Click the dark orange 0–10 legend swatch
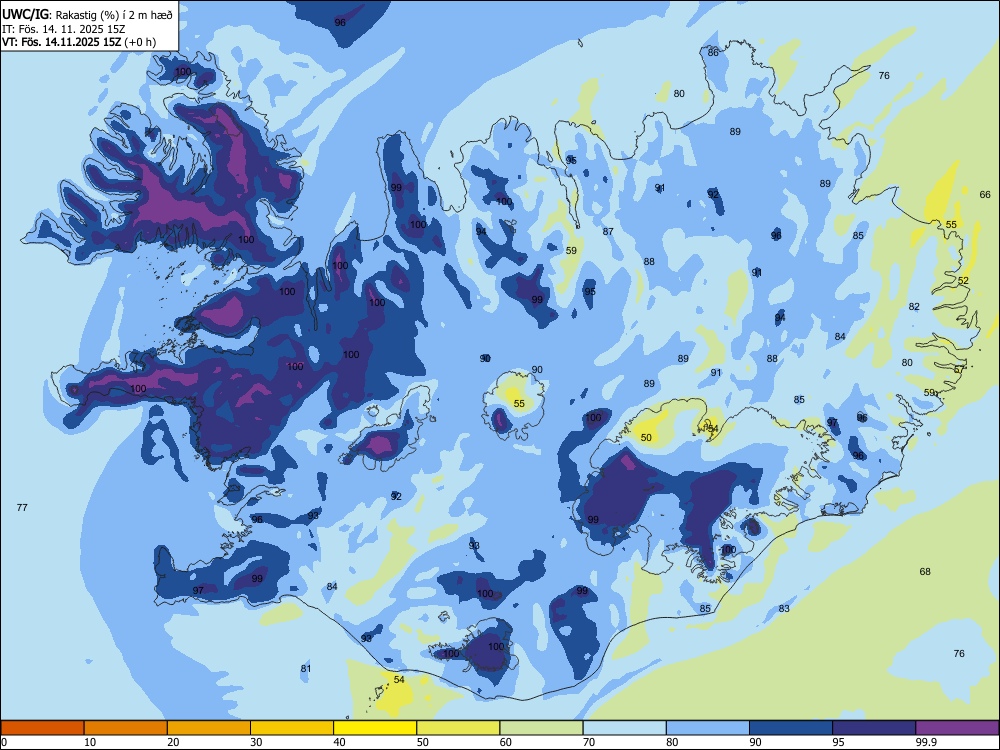This screenshot has width=1000, height=750. (x=42, y=728)
